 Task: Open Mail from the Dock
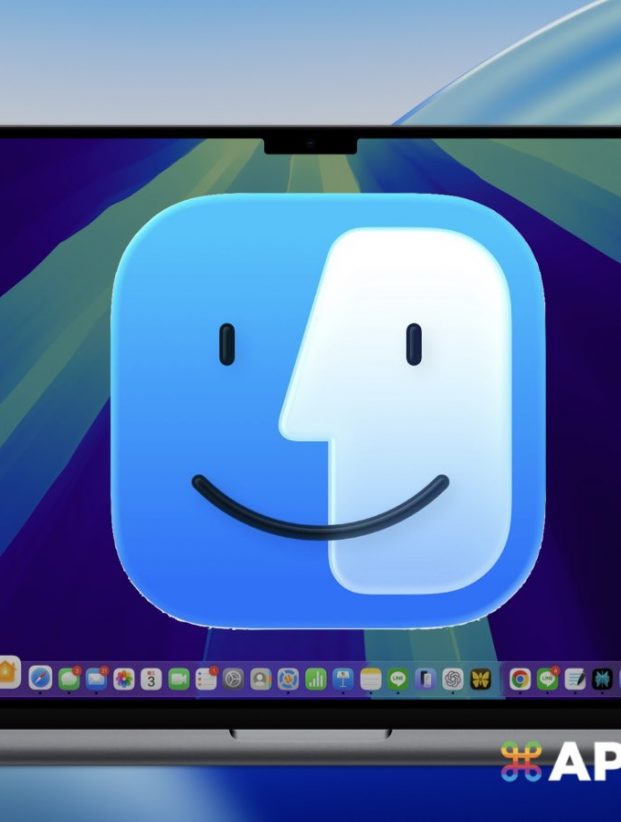[x=96, y=679]
